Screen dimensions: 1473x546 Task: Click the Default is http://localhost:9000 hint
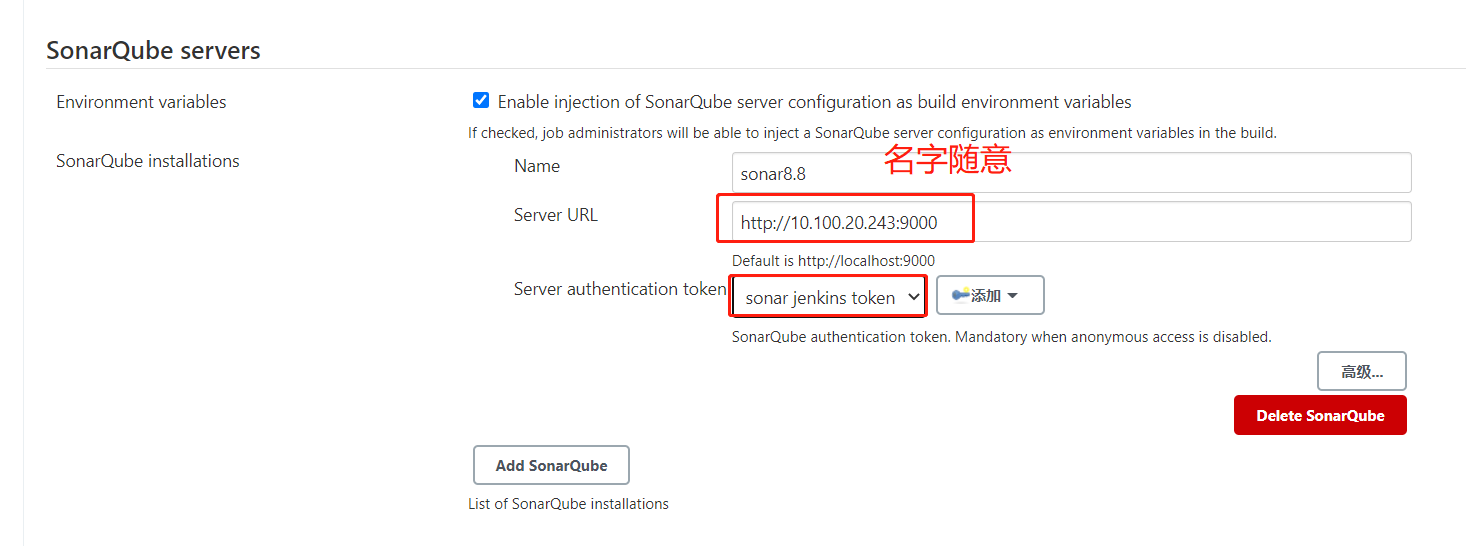[833, 261]
